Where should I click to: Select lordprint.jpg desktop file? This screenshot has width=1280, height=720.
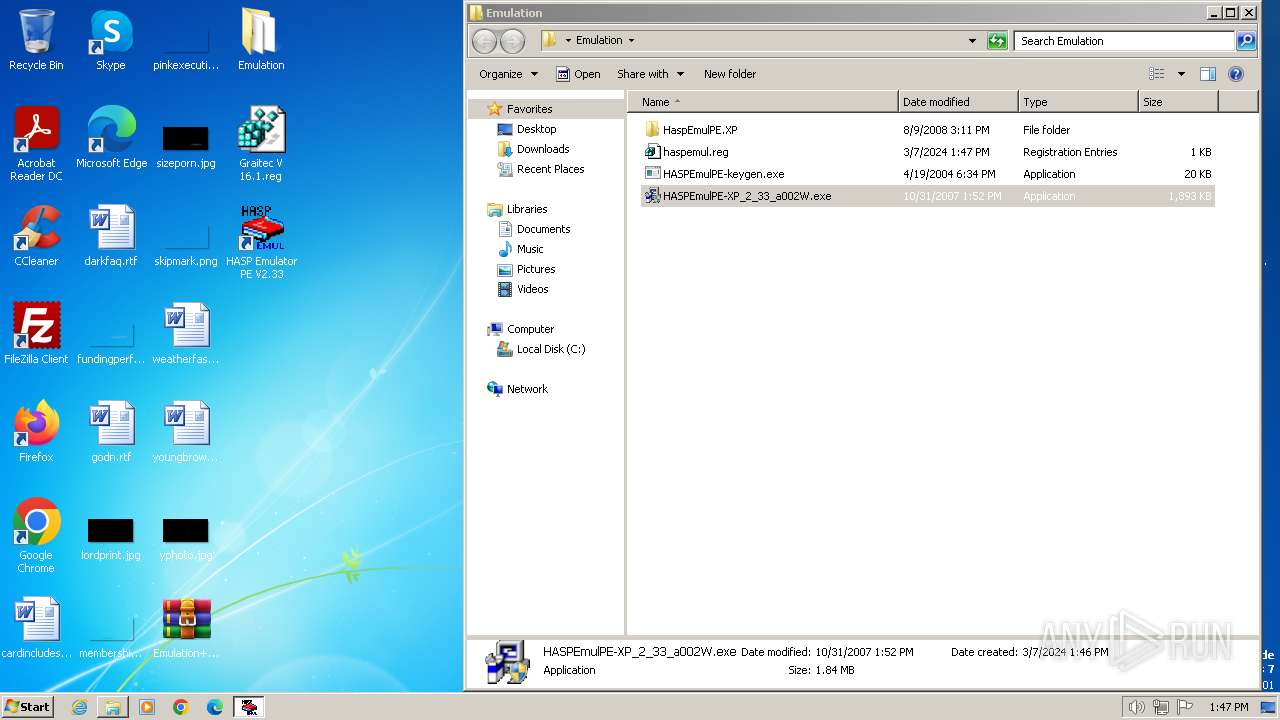click(111, 540)
